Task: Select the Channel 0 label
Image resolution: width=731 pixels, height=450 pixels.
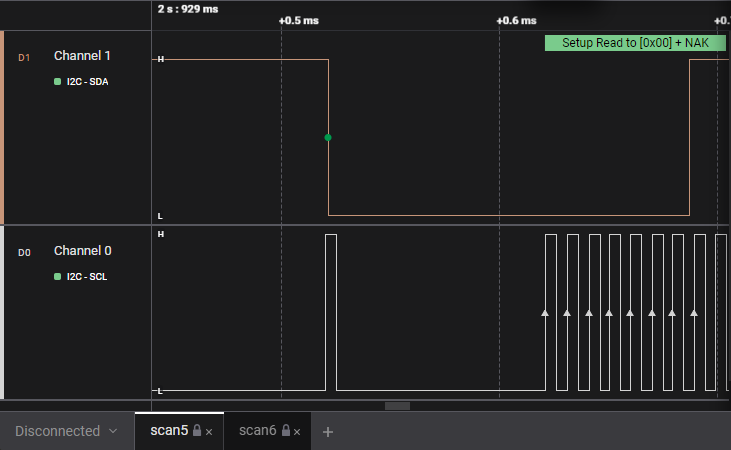Action: (82, 250)
